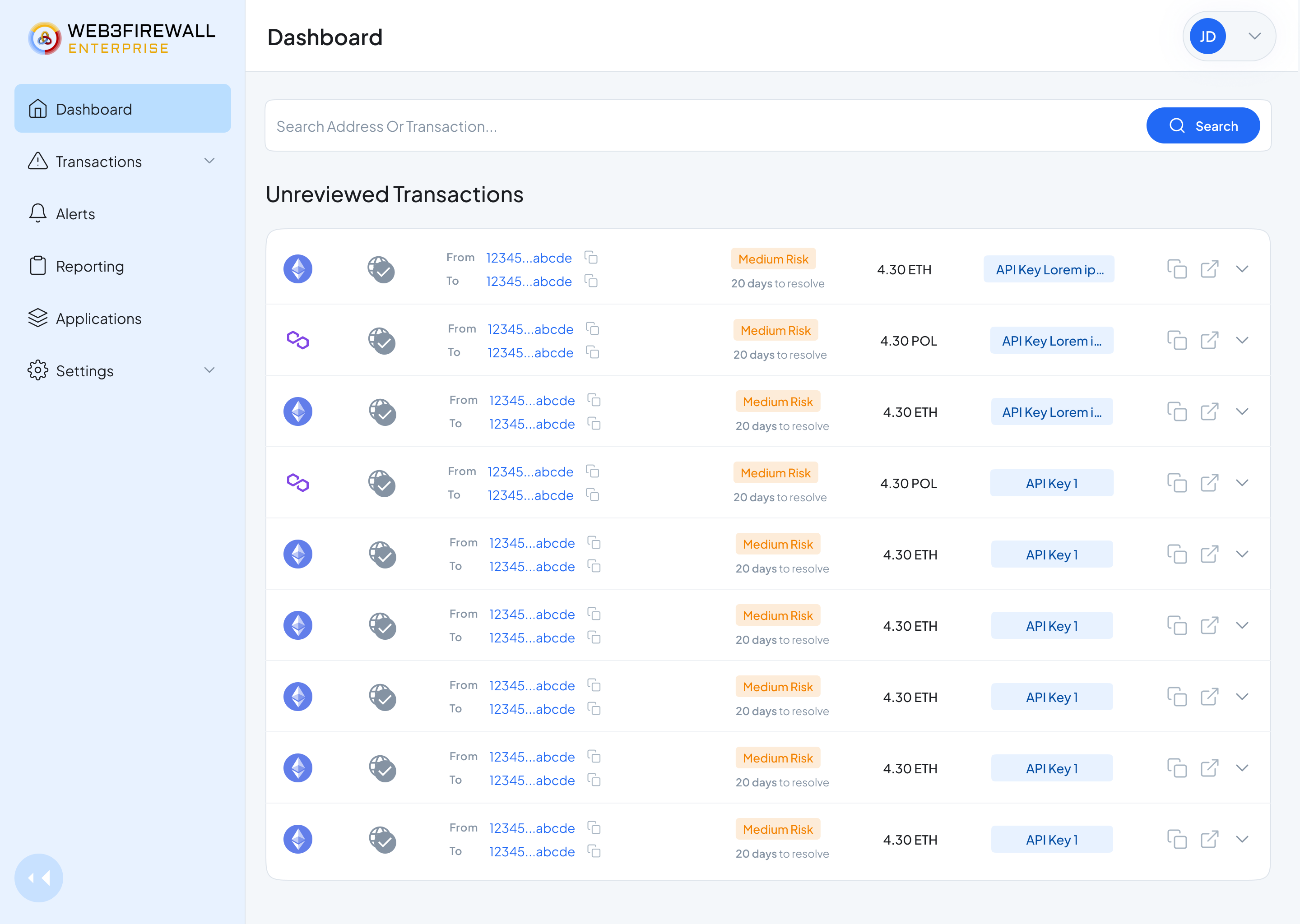Click the Unreviewed Transactions heading
The width and height of the screenshot is (1300, 924).
point(394,194)
